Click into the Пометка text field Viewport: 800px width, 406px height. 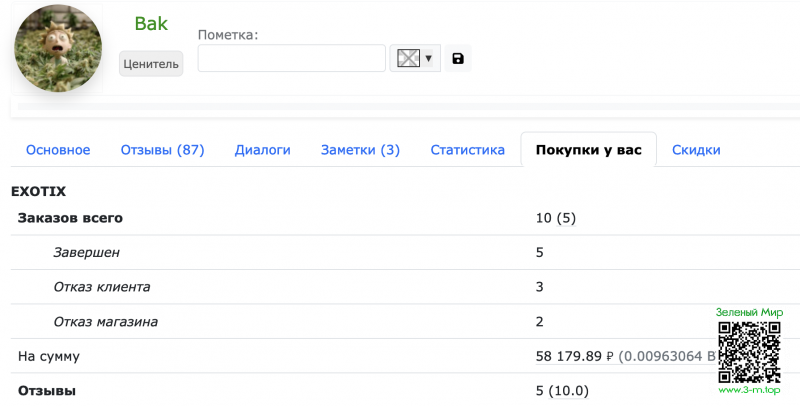(x=291, y=59)
